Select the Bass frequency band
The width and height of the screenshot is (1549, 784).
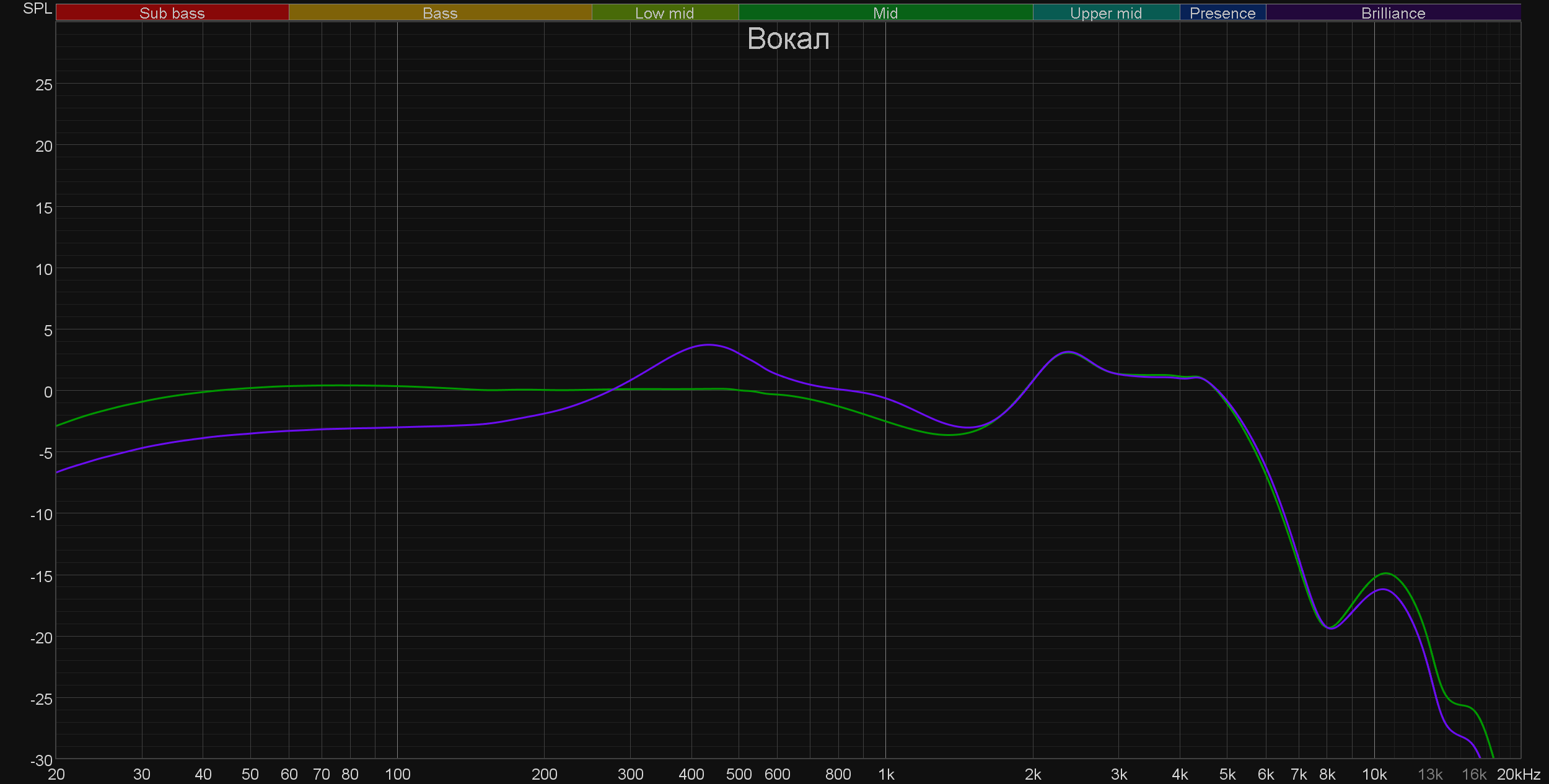point(440,12)
